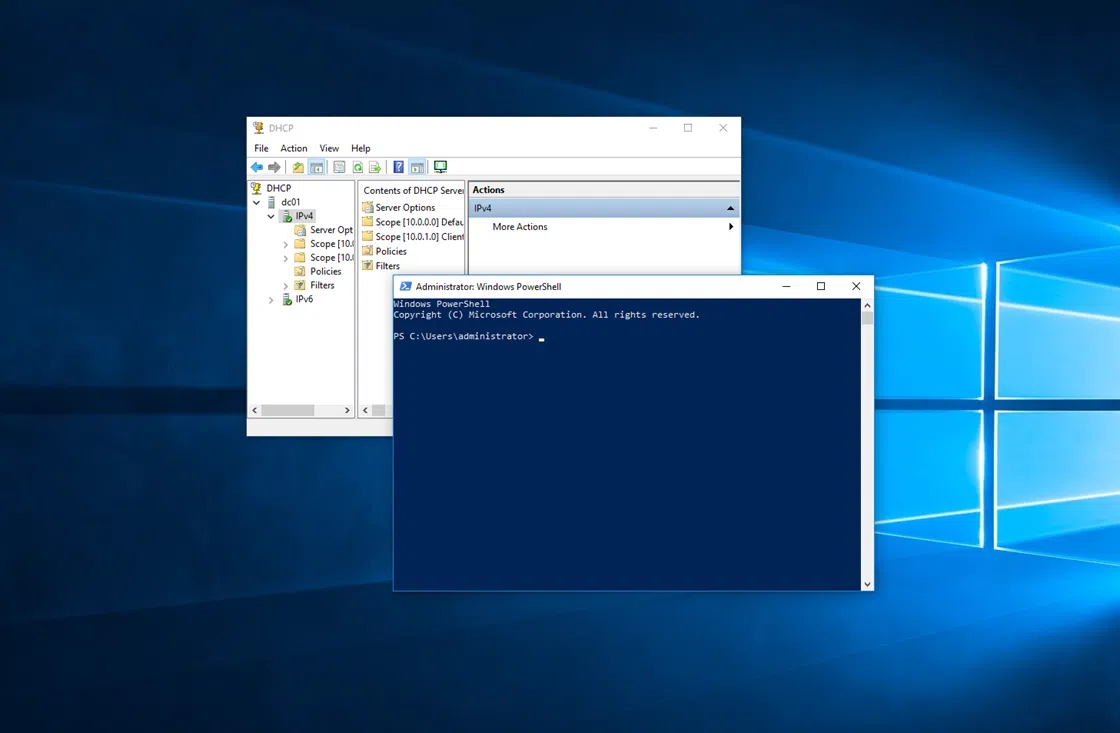Click More Actions in the Actions pane
This screenshot has height=733, width=1120.
pyautogui.click(x=519, y=226)
